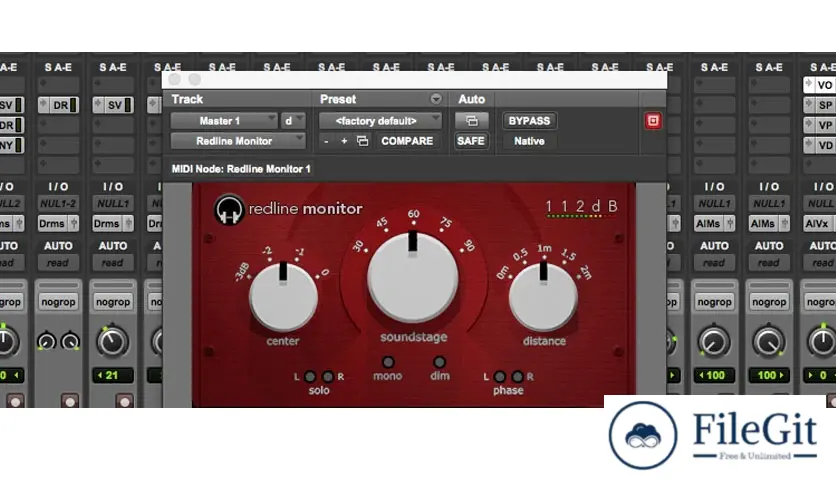Enable solo for the left channel
Screen dimensions: 836x484
(x=310, y=376)
